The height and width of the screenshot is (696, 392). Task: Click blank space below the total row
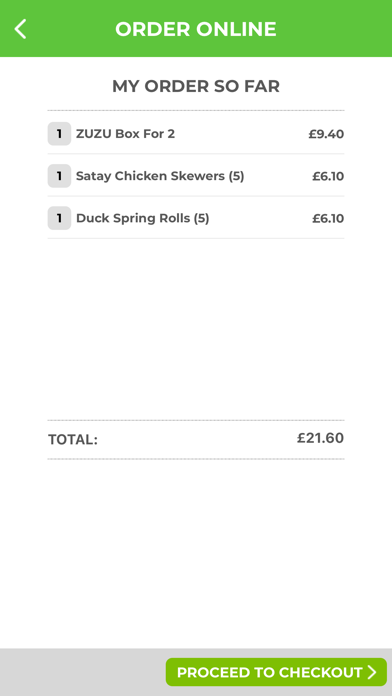tap(196, 554)
